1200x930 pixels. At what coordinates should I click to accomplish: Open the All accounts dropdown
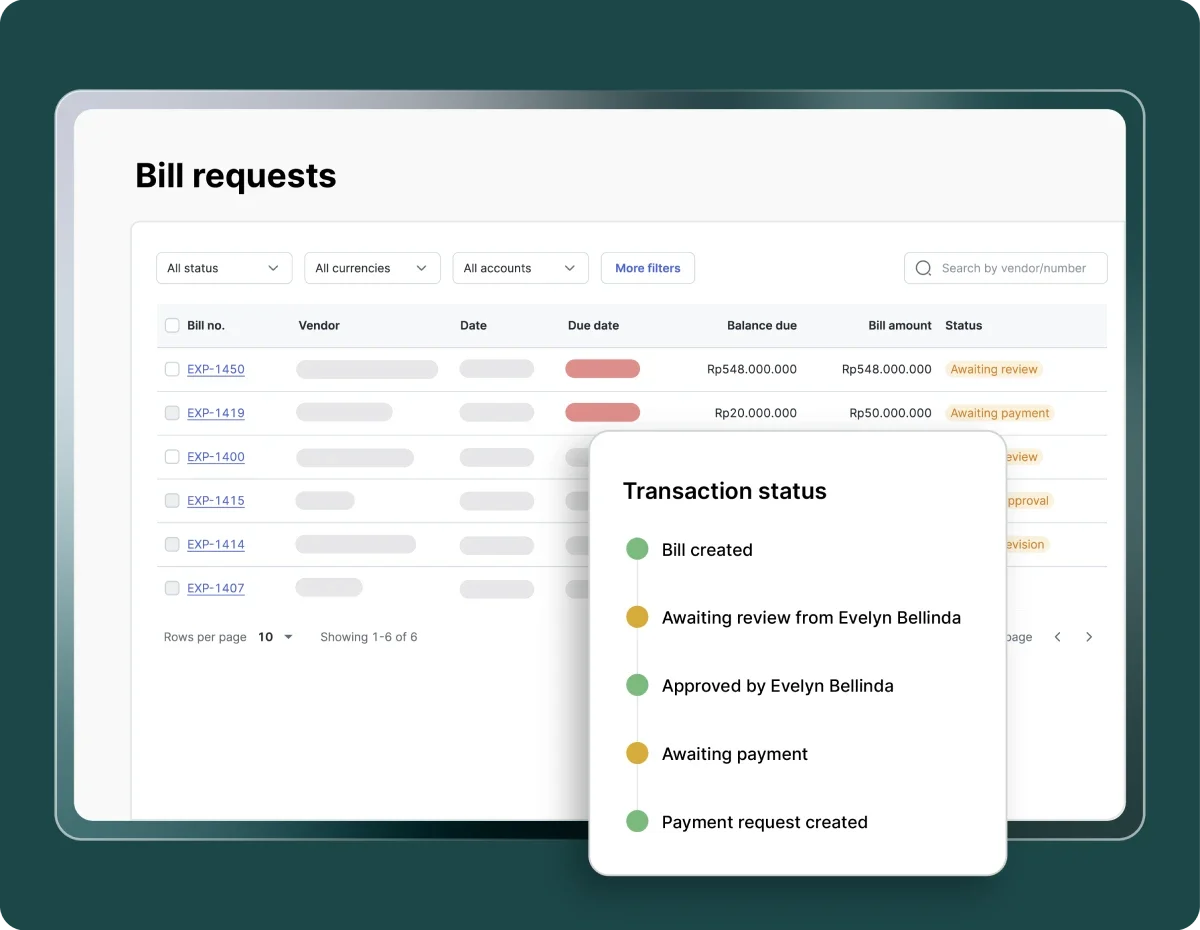point(520,268)
